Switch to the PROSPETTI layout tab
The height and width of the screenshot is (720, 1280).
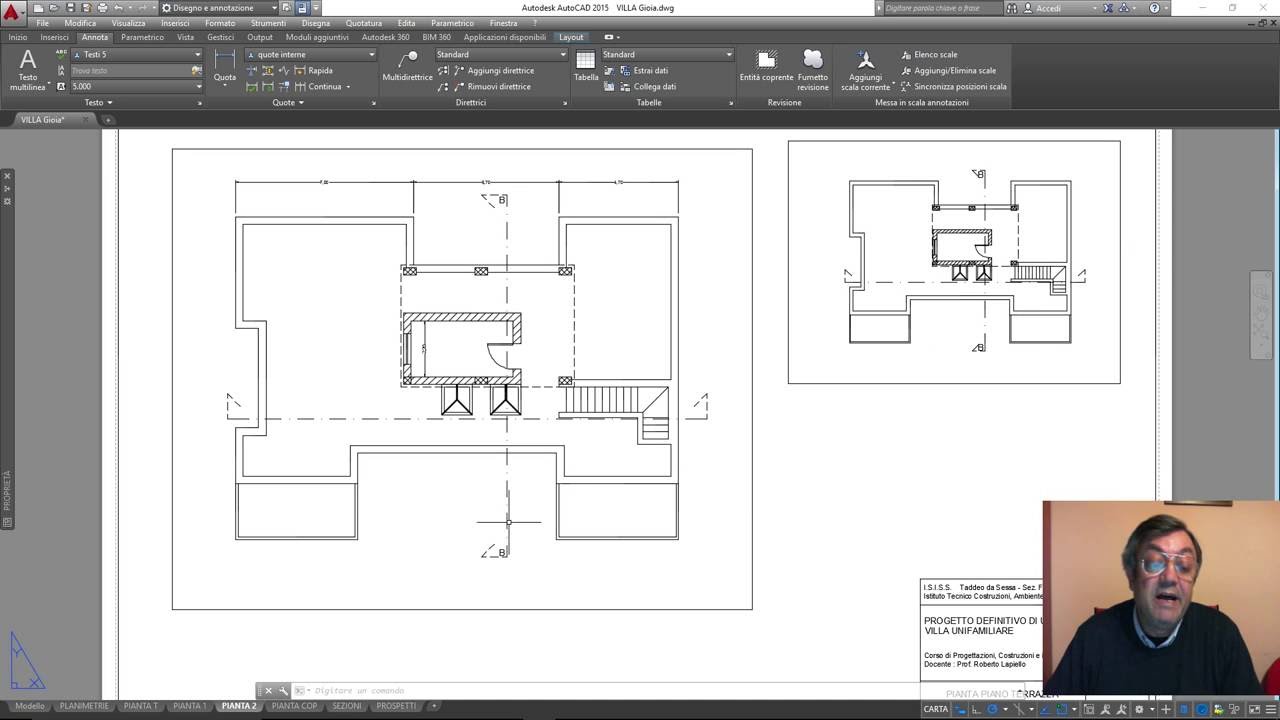point(396,706)
